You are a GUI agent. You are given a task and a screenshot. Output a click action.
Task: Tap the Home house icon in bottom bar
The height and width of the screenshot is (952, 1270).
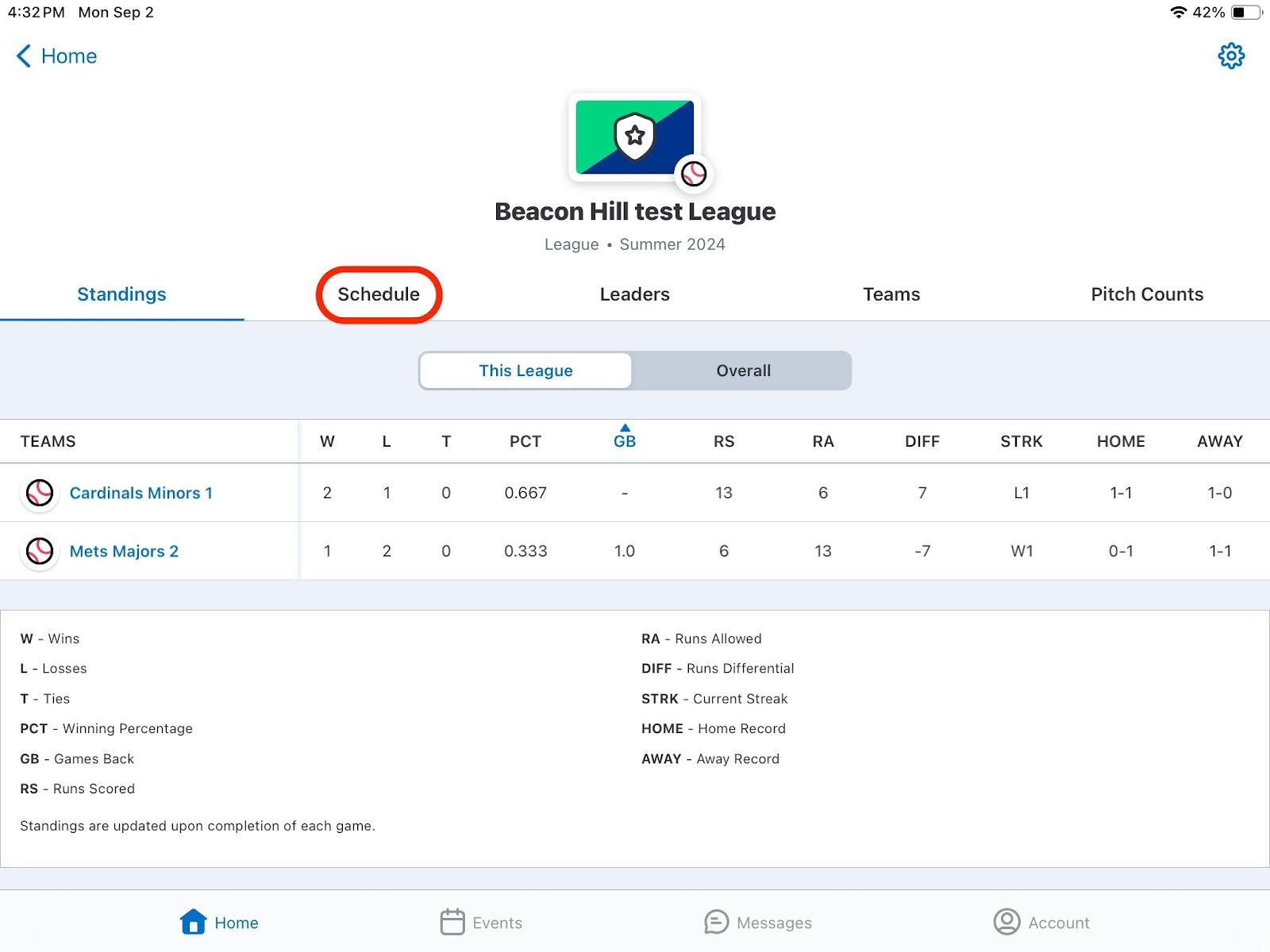point(193,922)
